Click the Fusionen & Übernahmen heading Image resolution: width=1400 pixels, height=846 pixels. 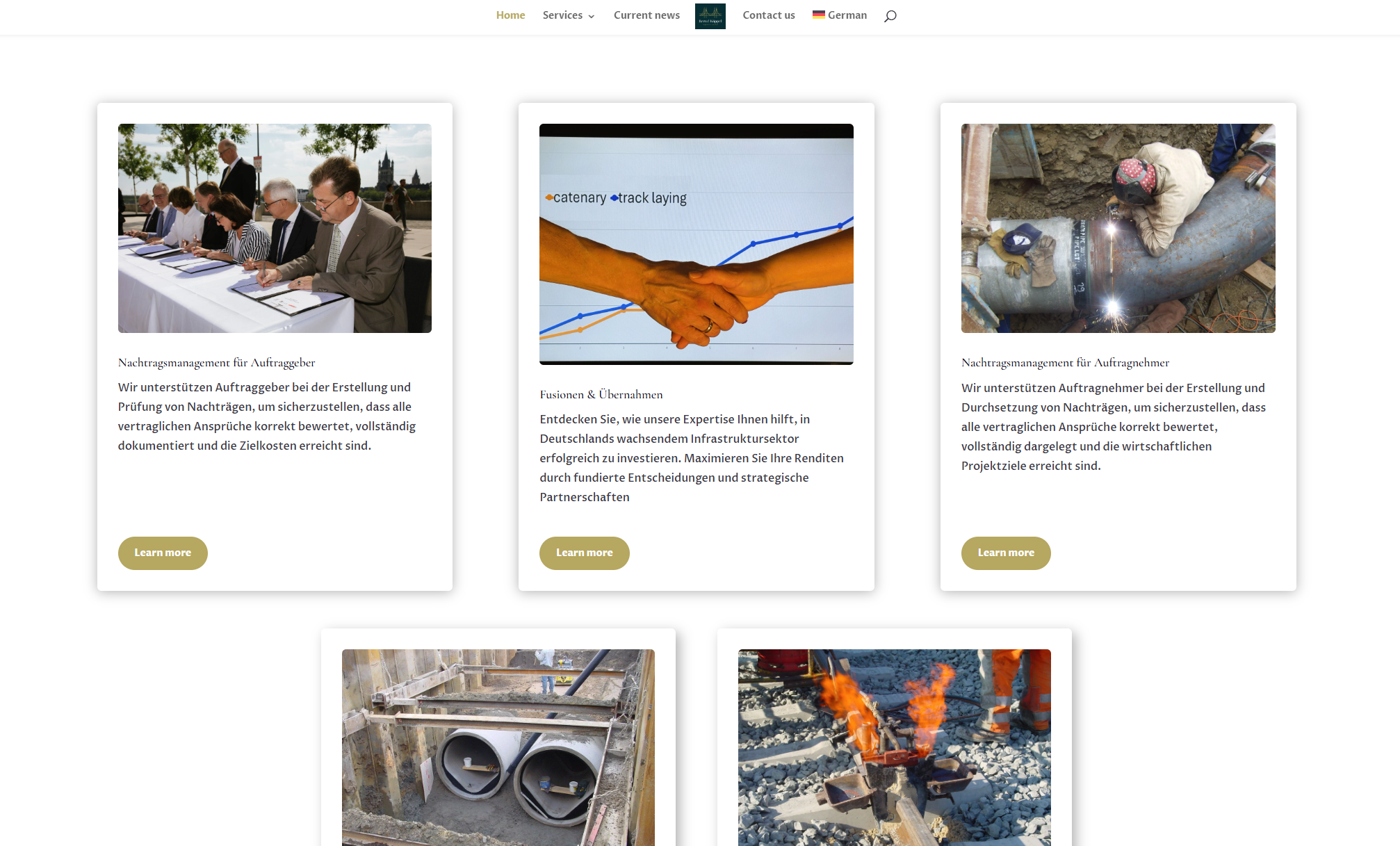tap(601, 395)
